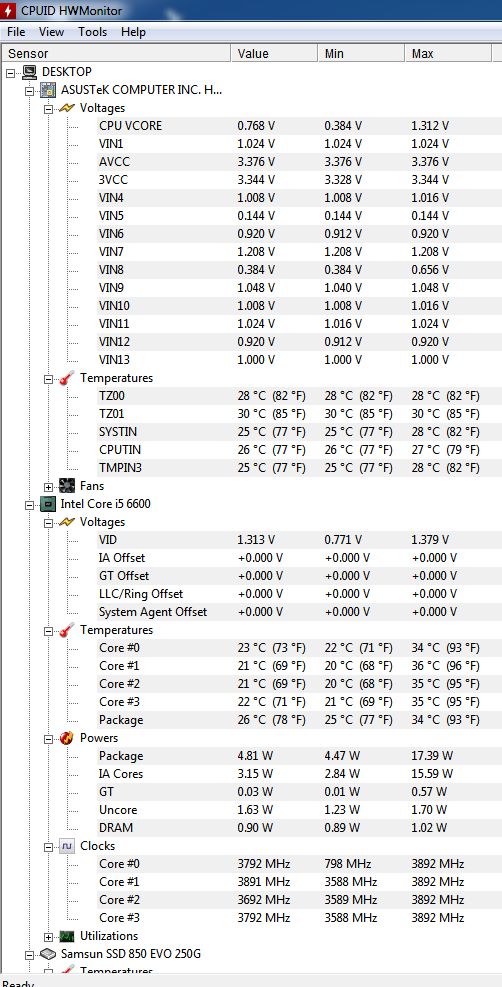
Task: Collapse the Samsung SSD 850 EVO node
Action: tap(30, 955)
